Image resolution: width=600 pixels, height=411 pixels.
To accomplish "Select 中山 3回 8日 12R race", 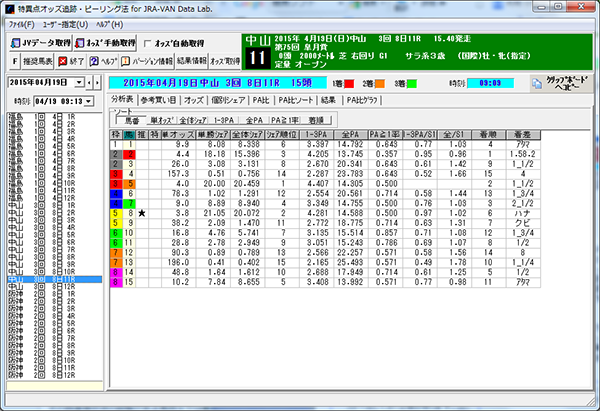I will tap(54, 287).
